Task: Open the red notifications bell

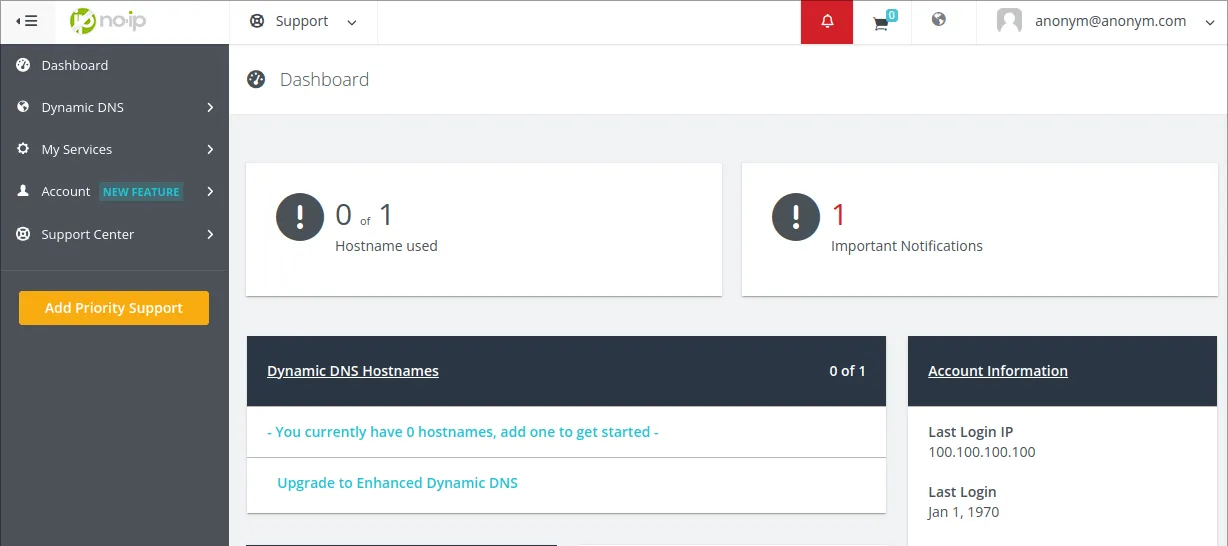Action: [826, 22]
